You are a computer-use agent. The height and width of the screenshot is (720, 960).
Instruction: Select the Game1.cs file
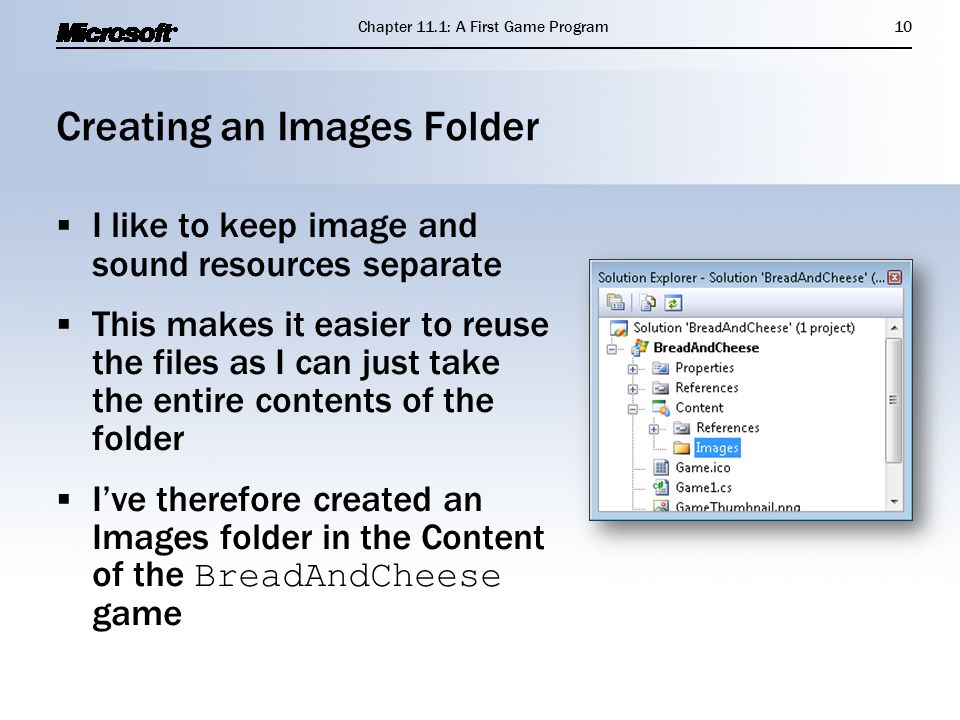703,487
